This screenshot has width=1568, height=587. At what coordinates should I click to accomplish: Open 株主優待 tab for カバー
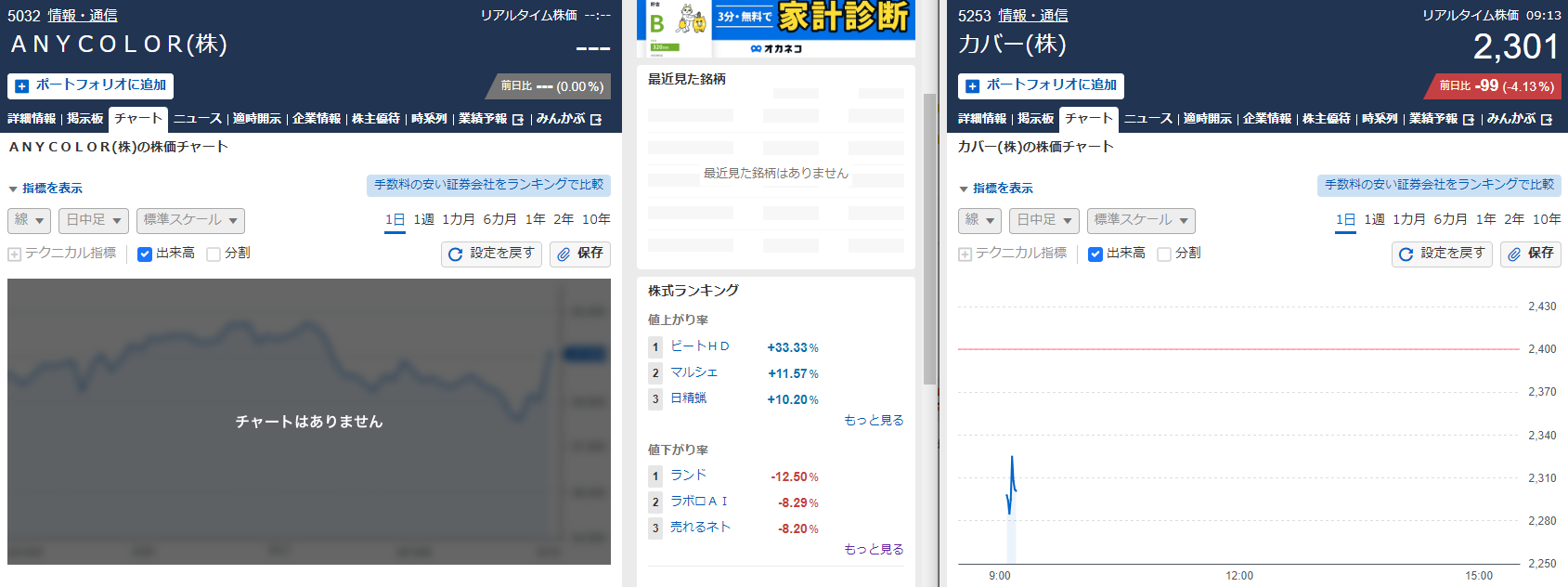pos(1327,119)
